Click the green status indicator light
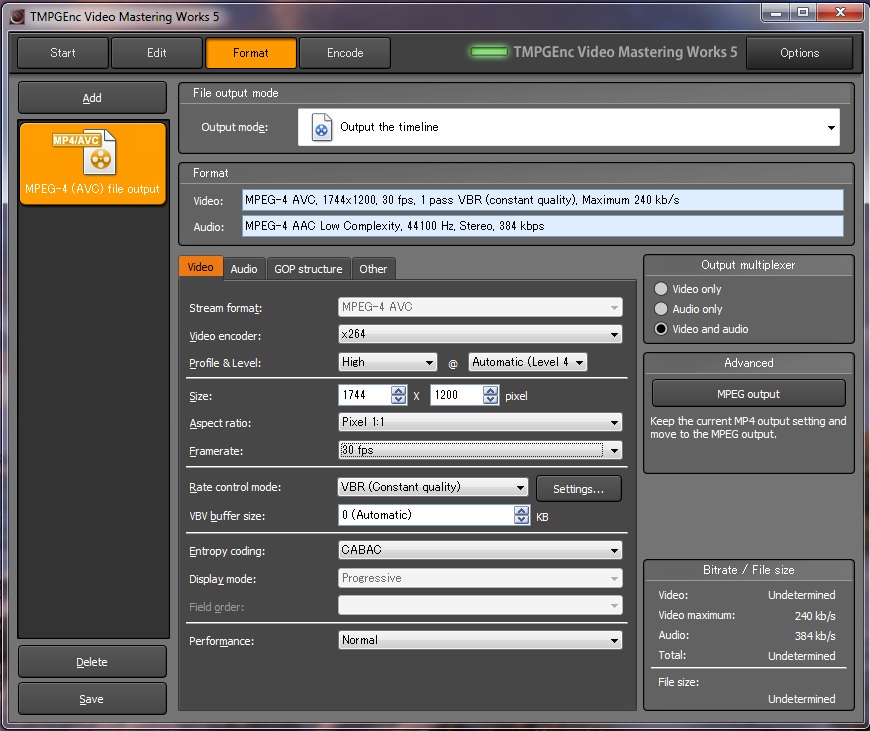This screenshot has height=731, width=870. pos(489,52)
